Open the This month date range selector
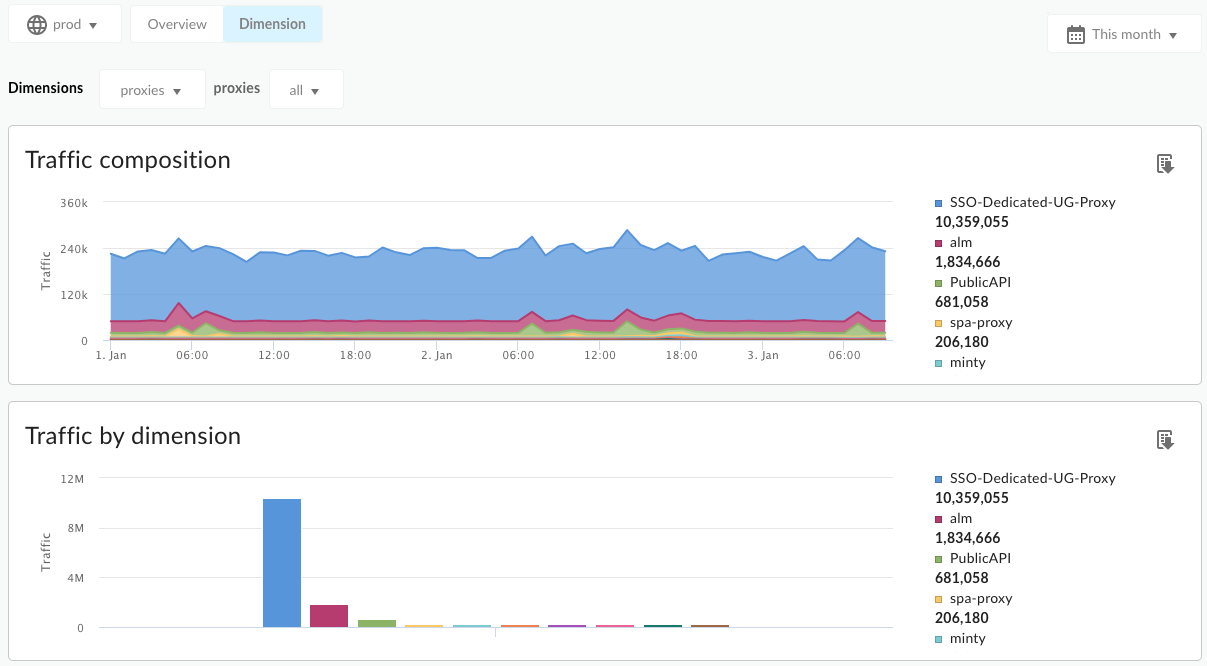This screenshot has width=1207, height=666. click(1124, 33)
